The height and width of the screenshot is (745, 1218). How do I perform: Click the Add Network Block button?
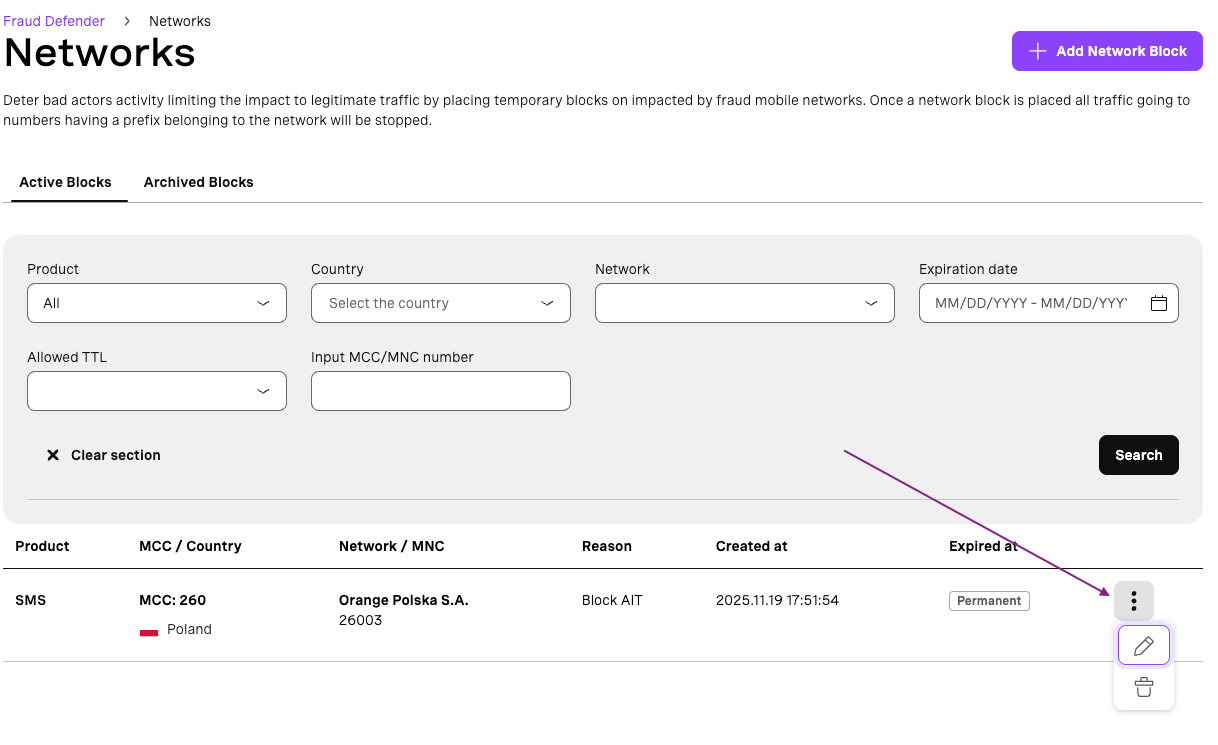(x=1107, y=51)
